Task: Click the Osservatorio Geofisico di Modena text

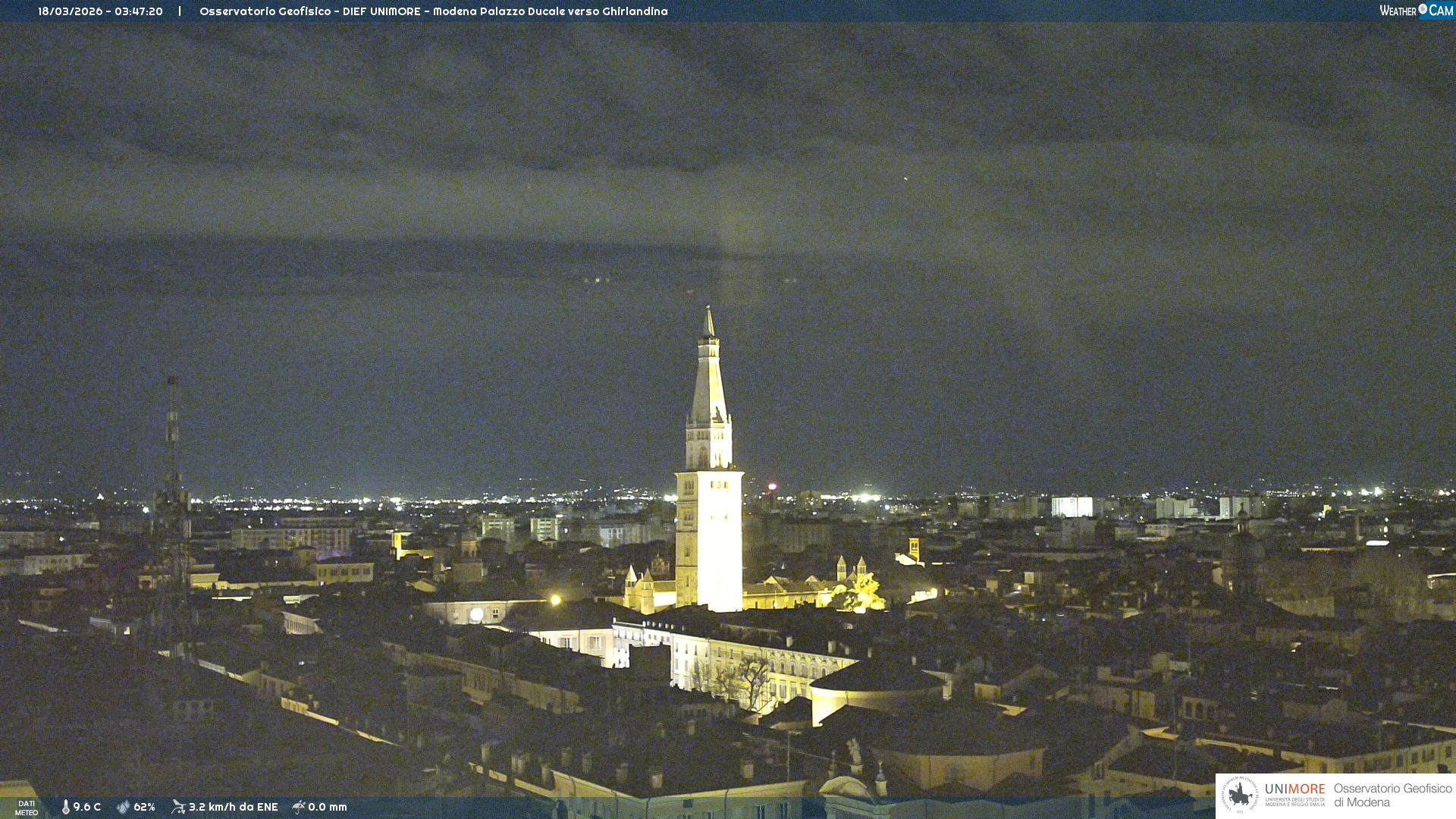Action: coord(1392,795)
